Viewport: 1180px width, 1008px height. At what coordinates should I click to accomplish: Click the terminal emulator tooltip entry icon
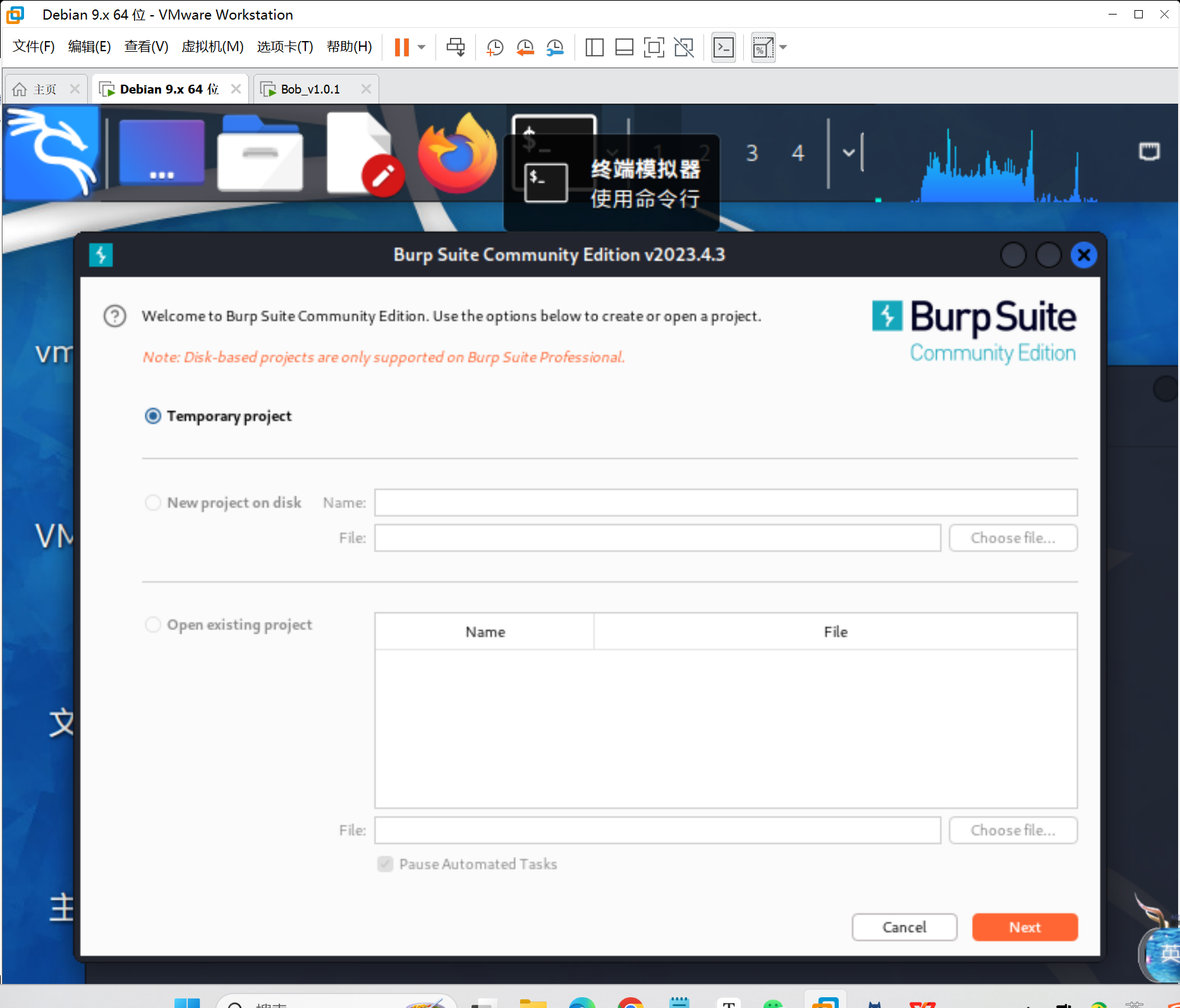[545, 183]
